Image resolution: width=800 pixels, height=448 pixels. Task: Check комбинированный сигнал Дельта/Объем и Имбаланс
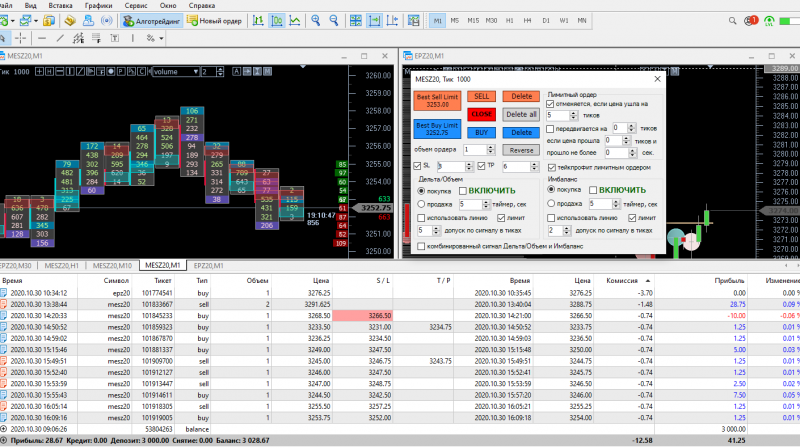coord(421,246)
